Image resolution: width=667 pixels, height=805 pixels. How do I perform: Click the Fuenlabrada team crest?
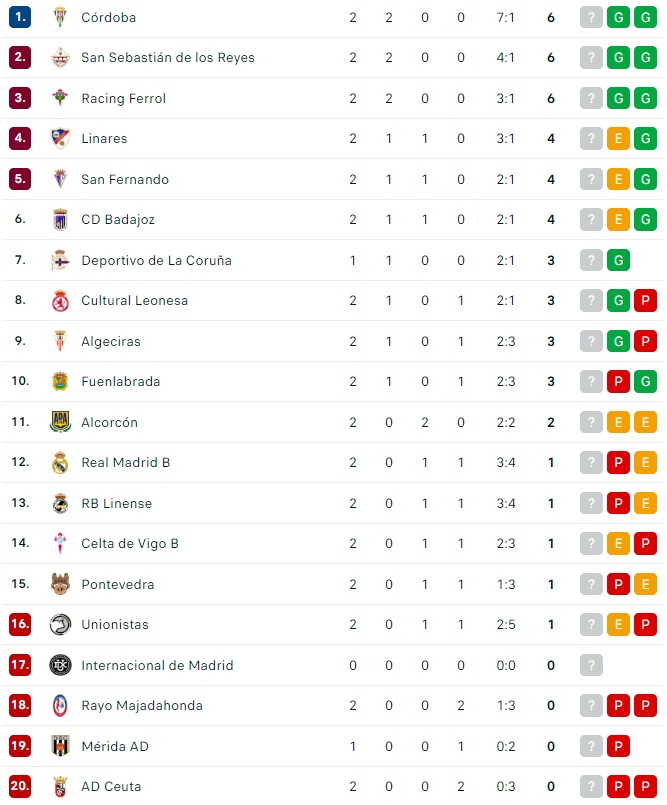[x=60, y=381]
